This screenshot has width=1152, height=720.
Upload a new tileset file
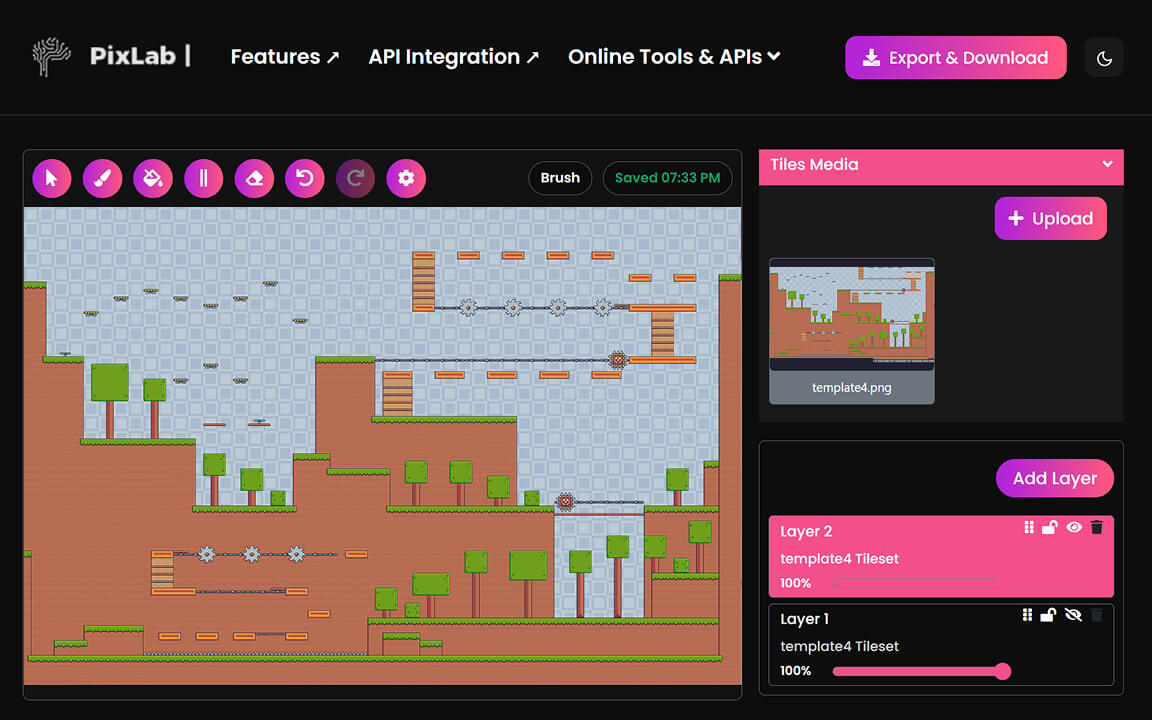coord(1050,218)
